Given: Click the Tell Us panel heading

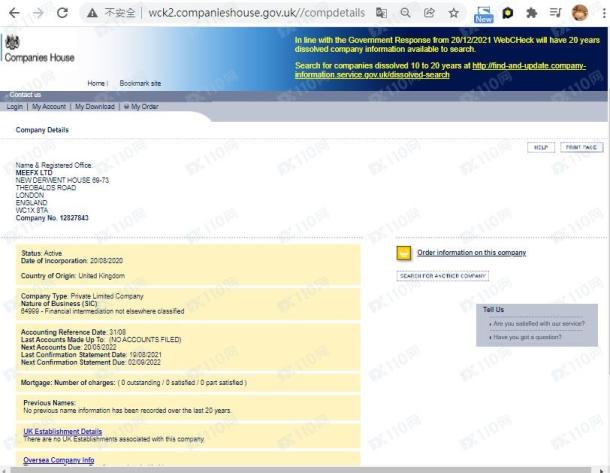Looking at the screenshot, I should pos(493,310).
